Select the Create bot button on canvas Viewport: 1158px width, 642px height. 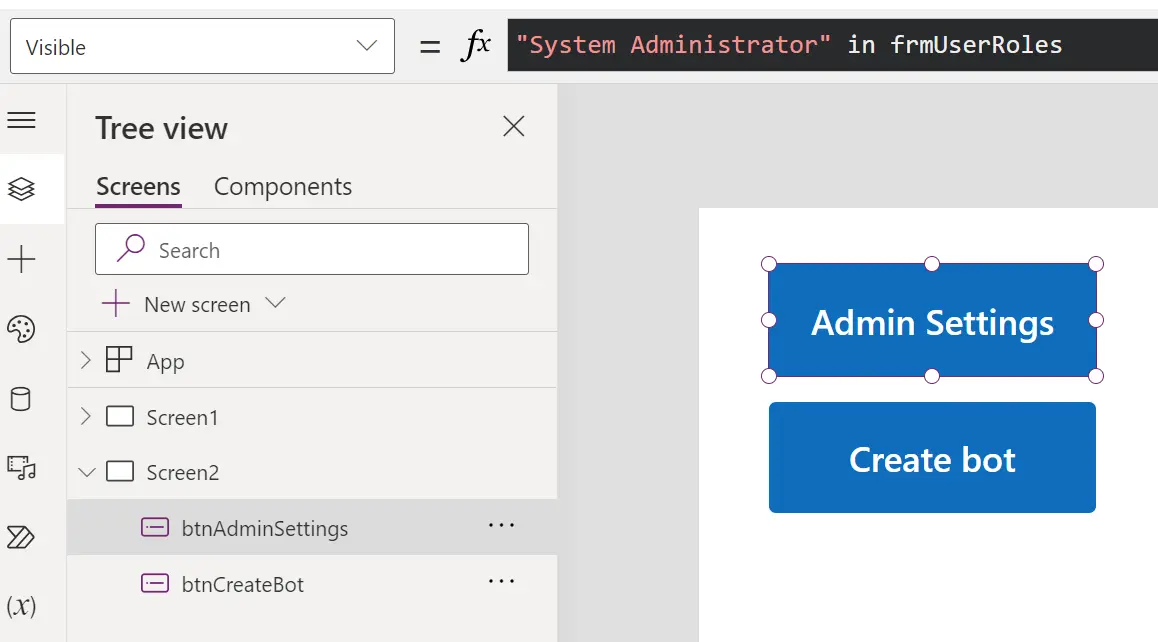click(931, 458)
